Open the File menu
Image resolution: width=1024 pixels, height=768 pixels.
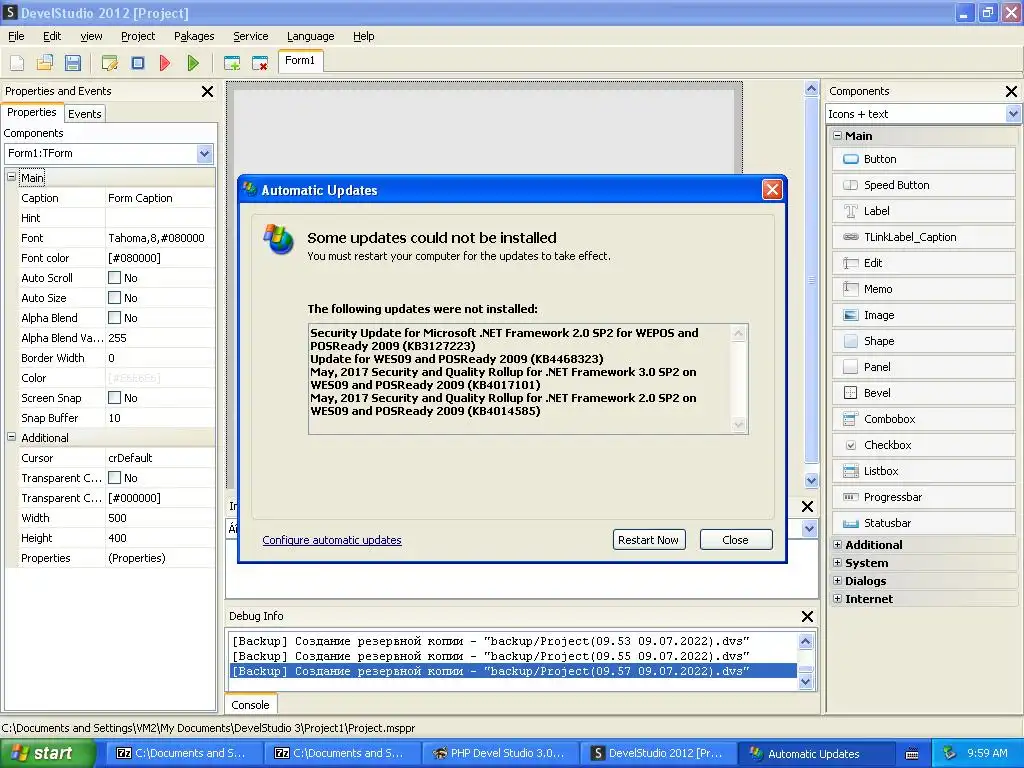tap(16, 36)
